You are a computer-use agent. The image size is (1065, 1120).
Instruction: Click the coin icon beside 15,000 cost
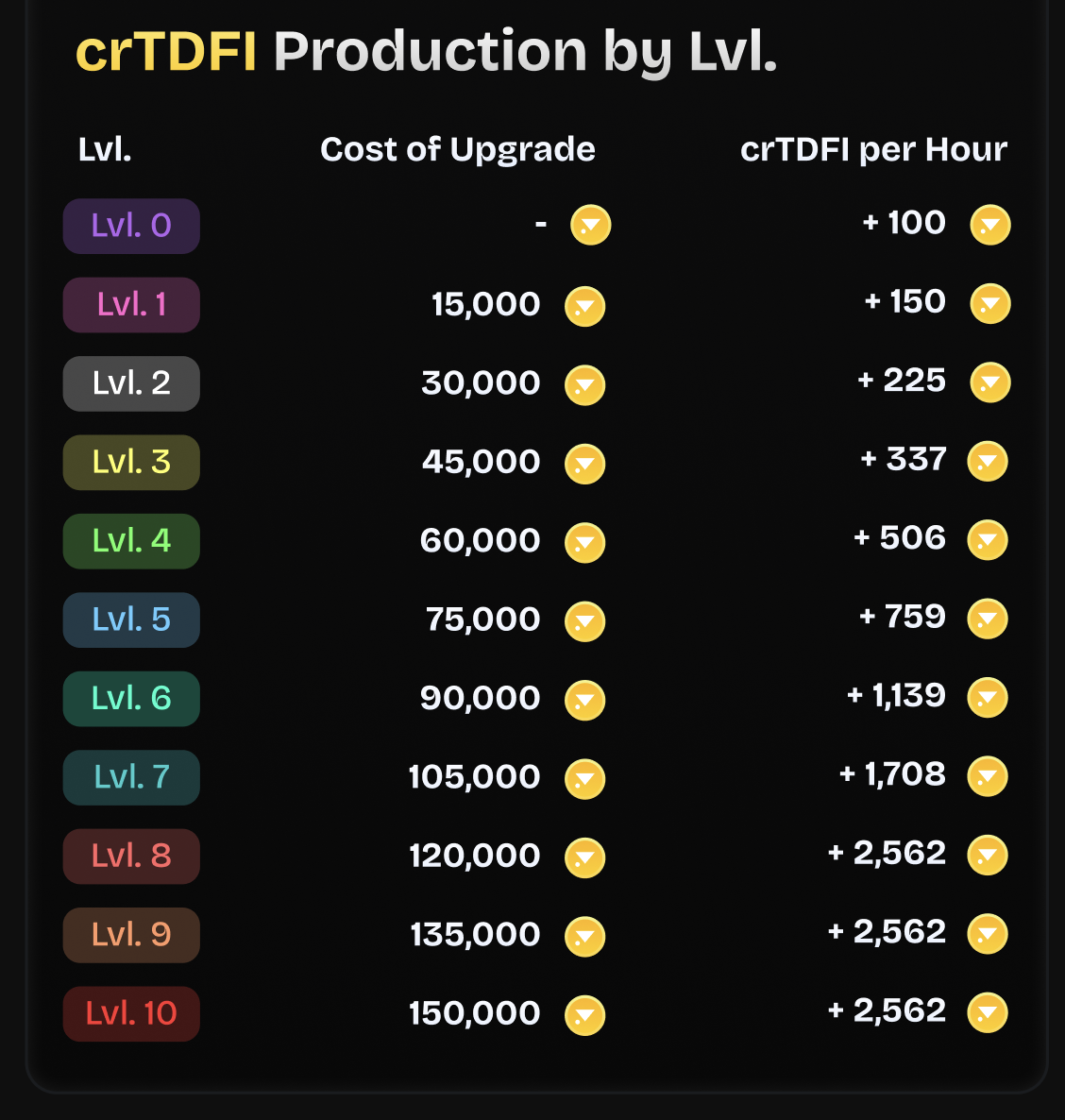pos(584,306)
